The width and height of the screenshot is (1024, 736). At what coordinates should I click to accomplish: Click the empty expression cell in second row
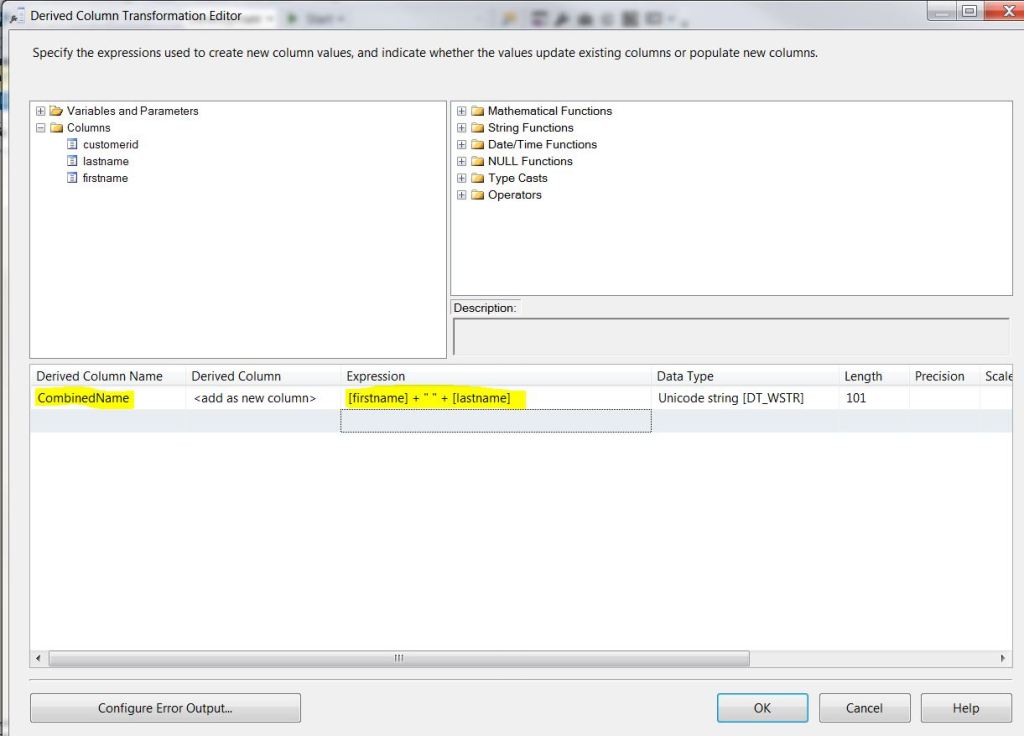coord(496,421)
